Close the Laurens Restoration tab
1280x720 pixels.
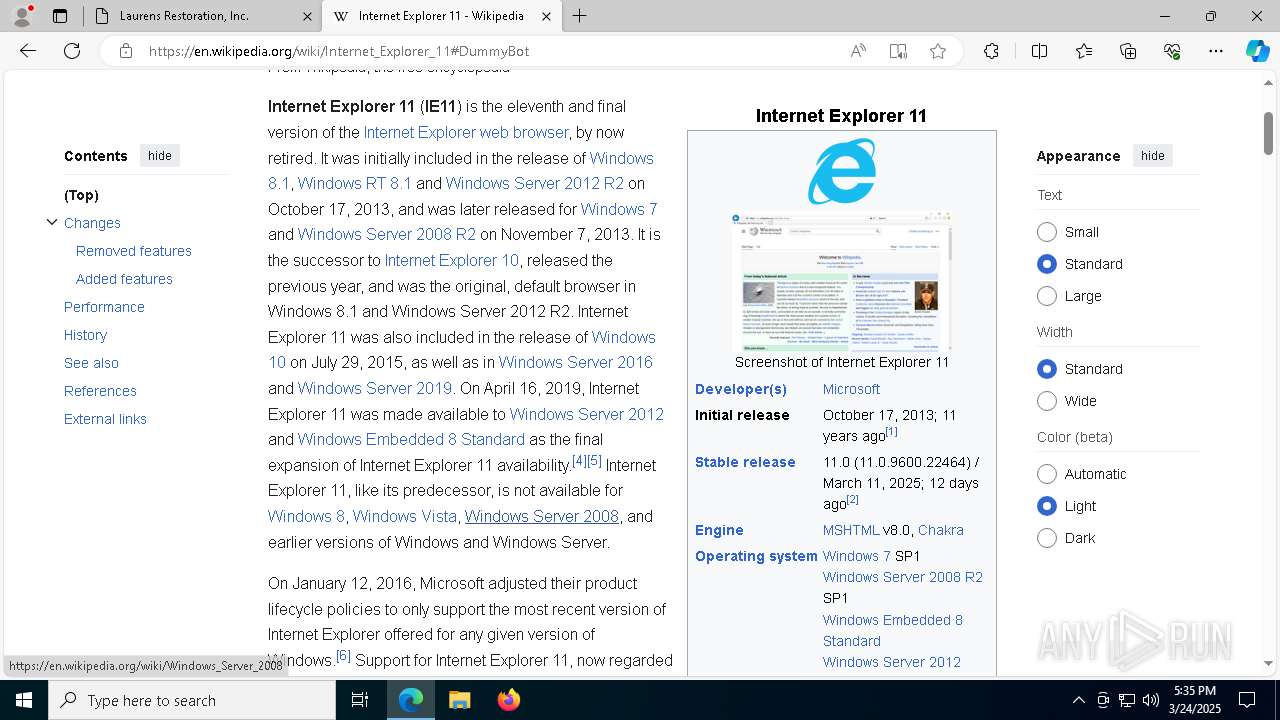click(x=307, y=16)
